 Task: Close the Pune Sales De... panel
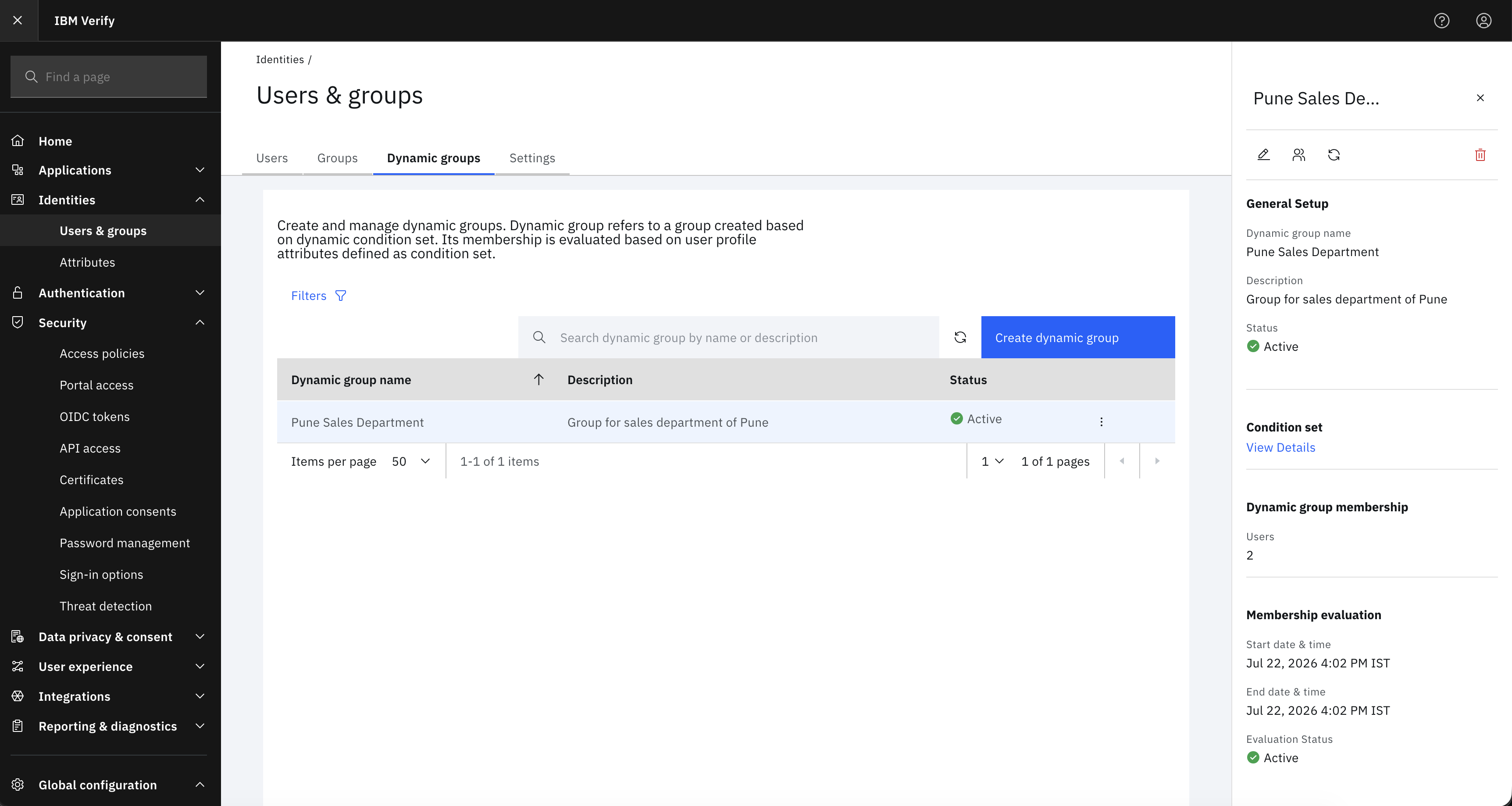(1480, 98)
